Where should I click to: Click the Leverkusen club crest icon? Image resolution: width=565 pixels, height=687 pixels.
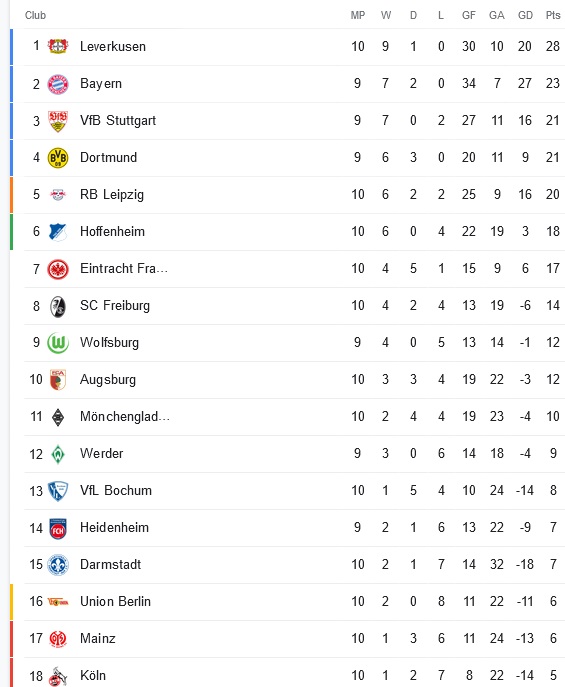point(58,46)
